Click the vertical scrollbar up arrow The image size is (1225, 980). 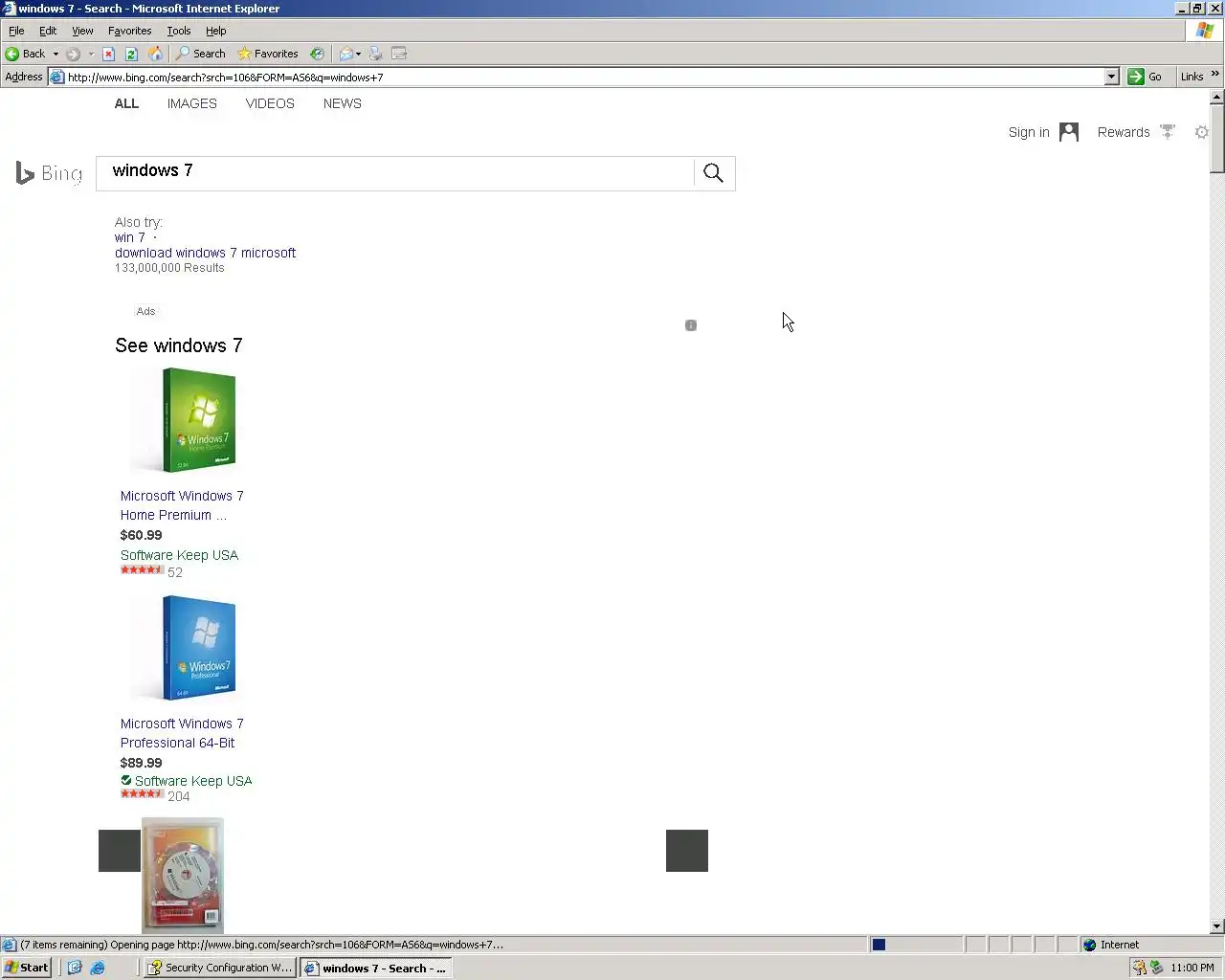(1216, 97)
